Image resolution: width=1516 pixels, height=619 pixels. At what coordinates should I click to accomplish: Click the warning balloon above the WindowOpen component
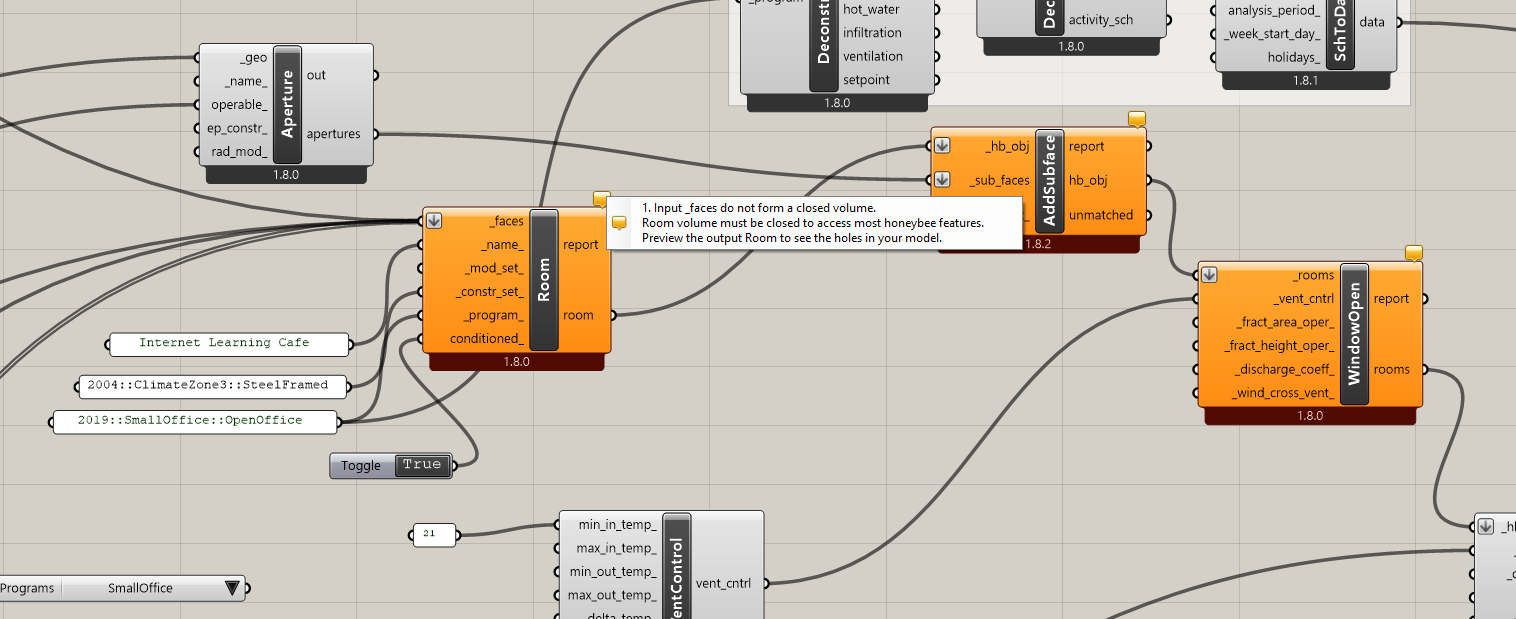point(1413,253)
